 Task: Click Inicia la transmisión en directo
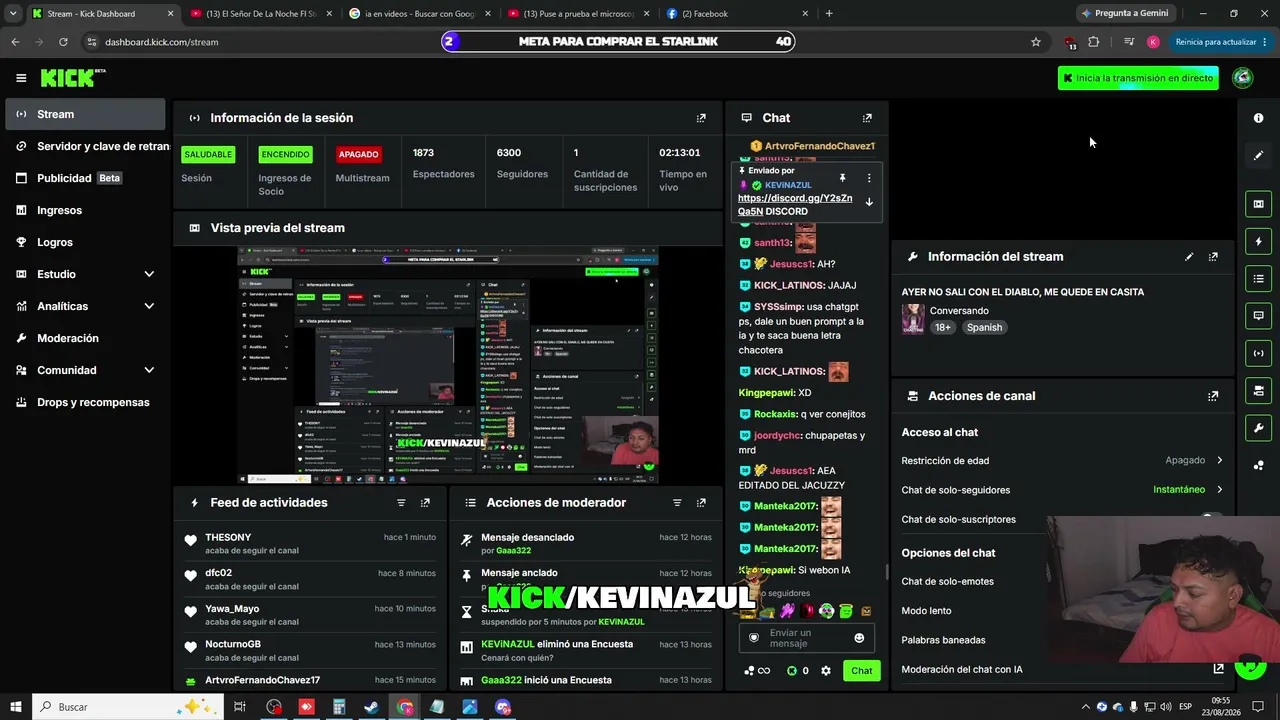(1138, 78)
